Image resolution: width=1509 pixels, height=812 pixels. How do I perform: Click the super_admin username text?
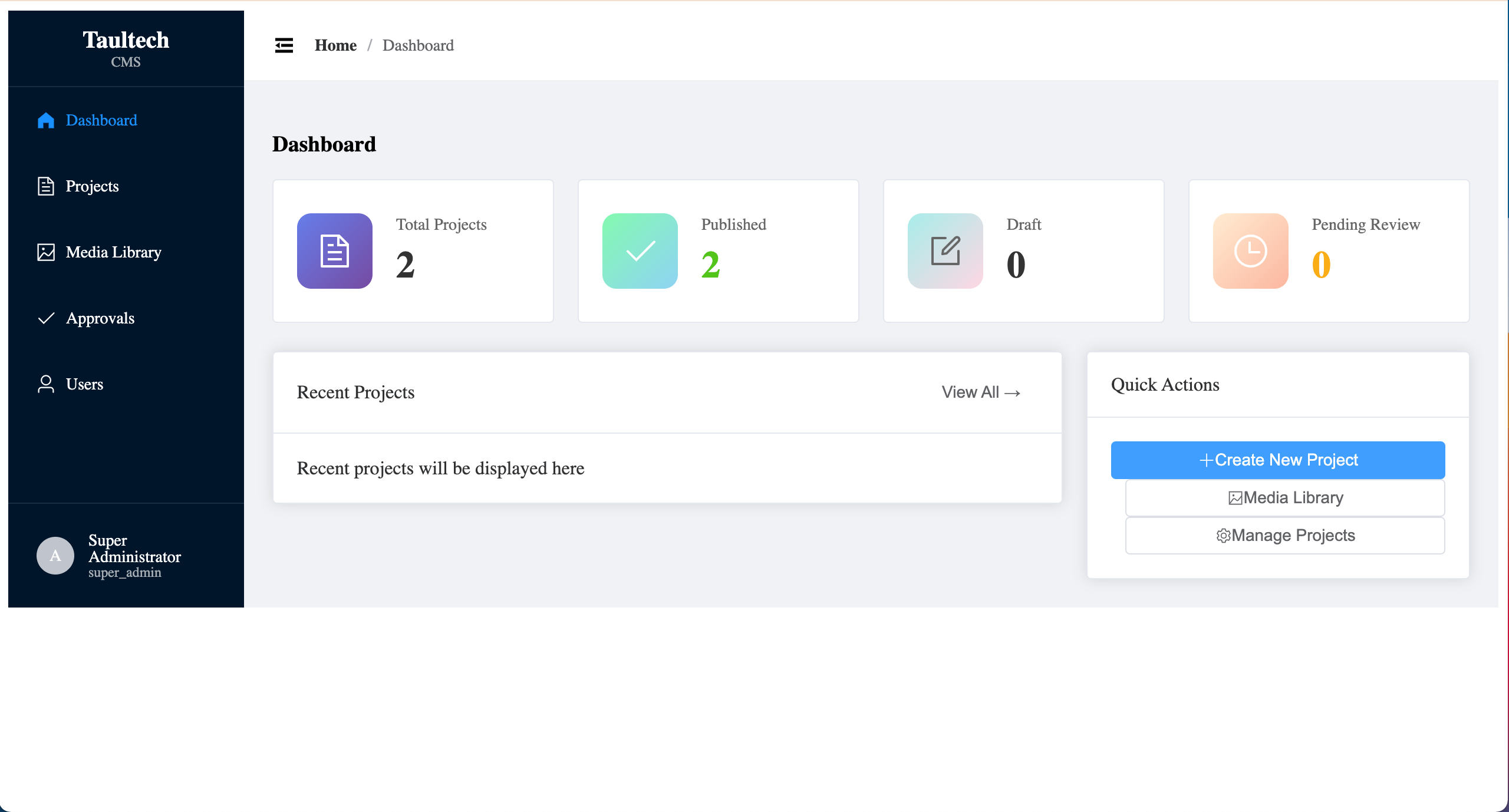tap(125, 573)
